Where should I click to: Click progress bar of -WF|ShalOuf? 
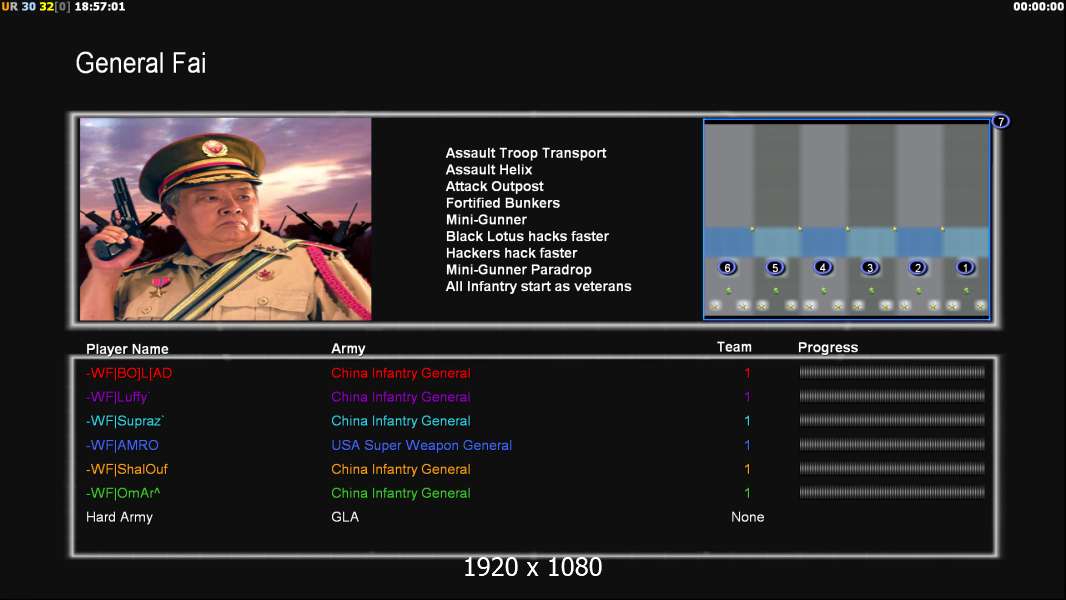[x=892, y=468]
